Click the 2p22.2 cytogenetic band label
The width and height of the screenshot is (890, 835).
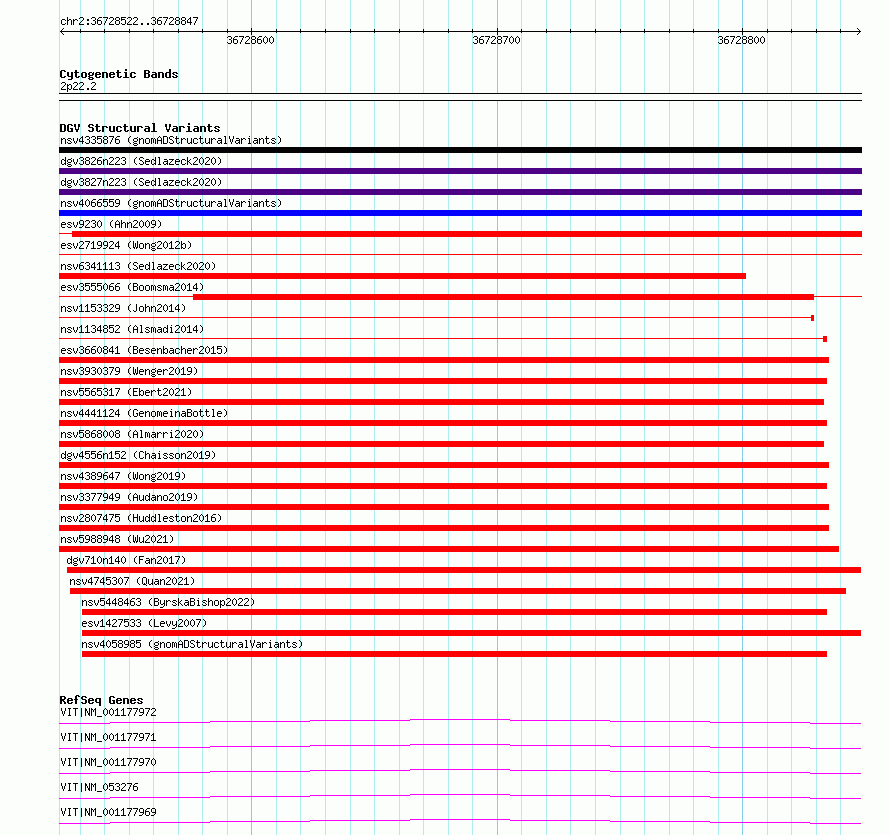78,87
